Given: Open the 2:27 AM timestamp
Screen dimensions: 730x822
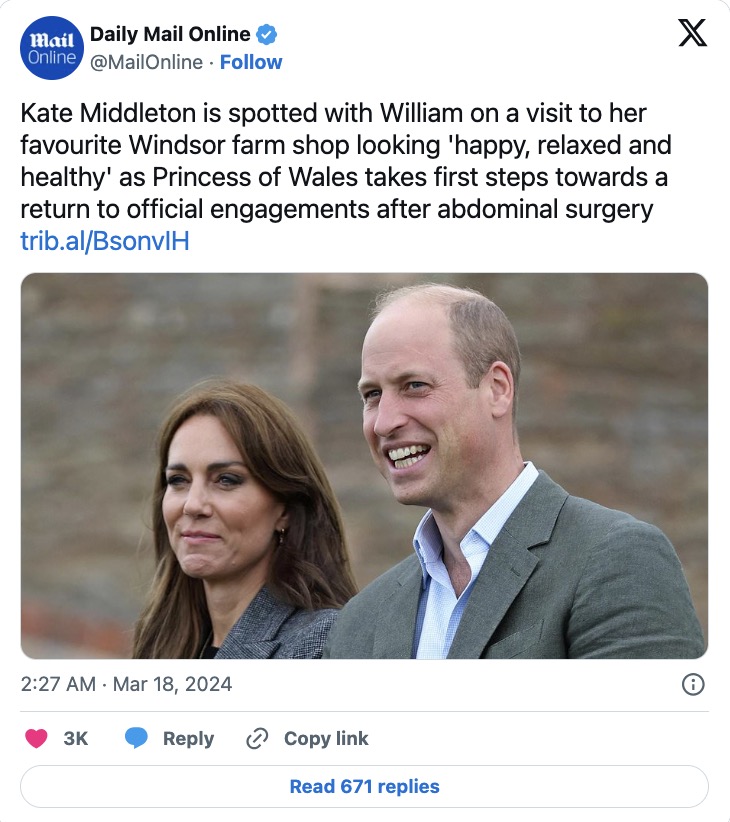Looking at the screenshot, I should coord(58,685).
